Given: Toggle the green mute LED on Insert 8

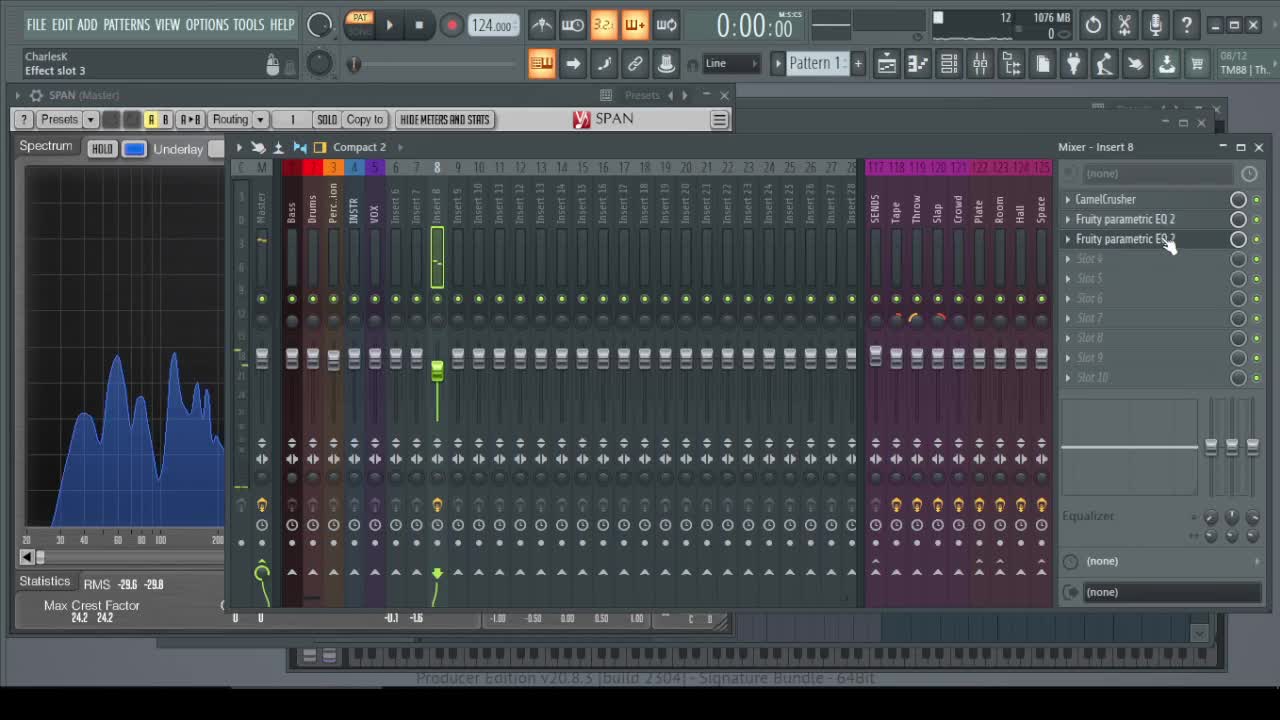Looking at the screenshot, I should [437, 299].
